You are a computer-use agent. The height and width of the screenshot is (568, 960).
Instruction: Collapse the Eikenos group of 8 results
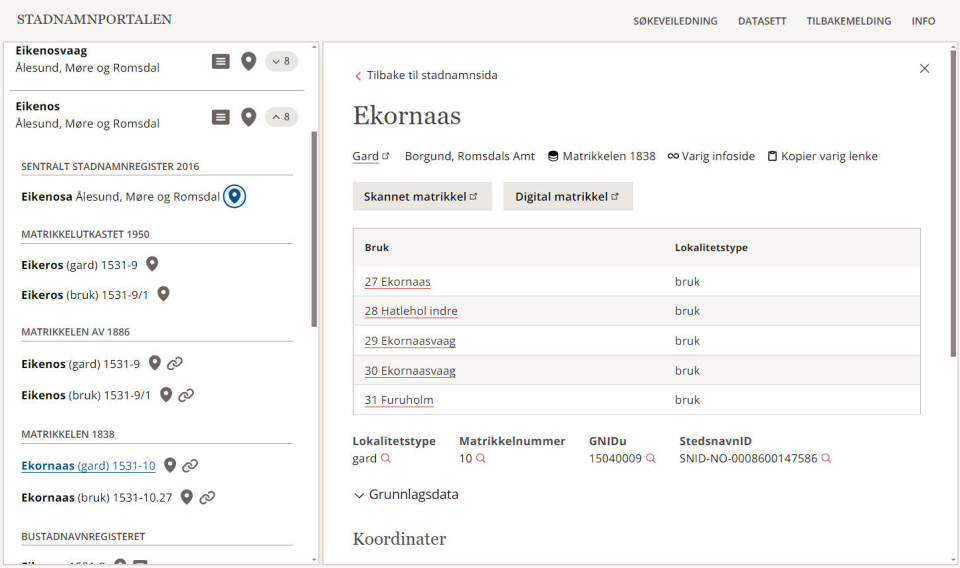pos(281,117)
